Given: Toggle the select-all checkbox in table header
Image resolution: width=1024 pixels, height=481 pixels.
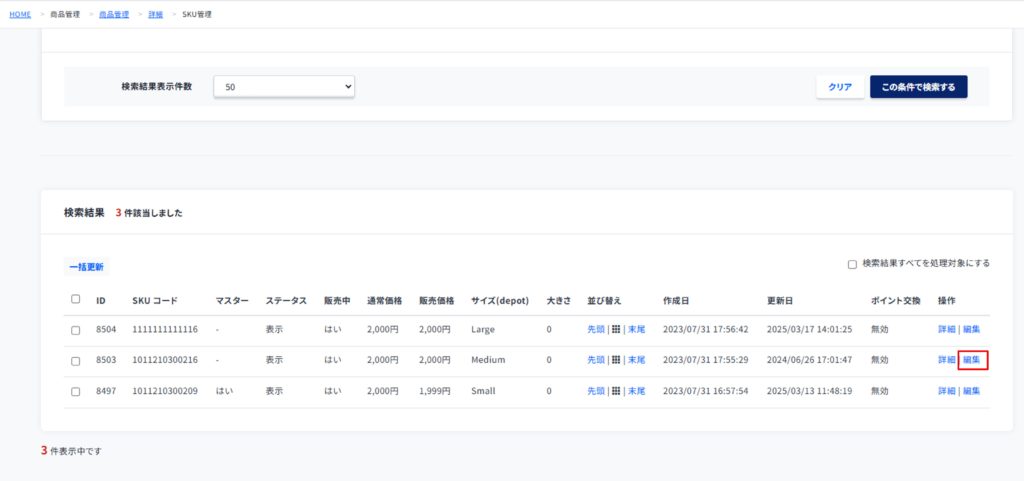Looking at the screenshot, I should click(x=76, y=299).
